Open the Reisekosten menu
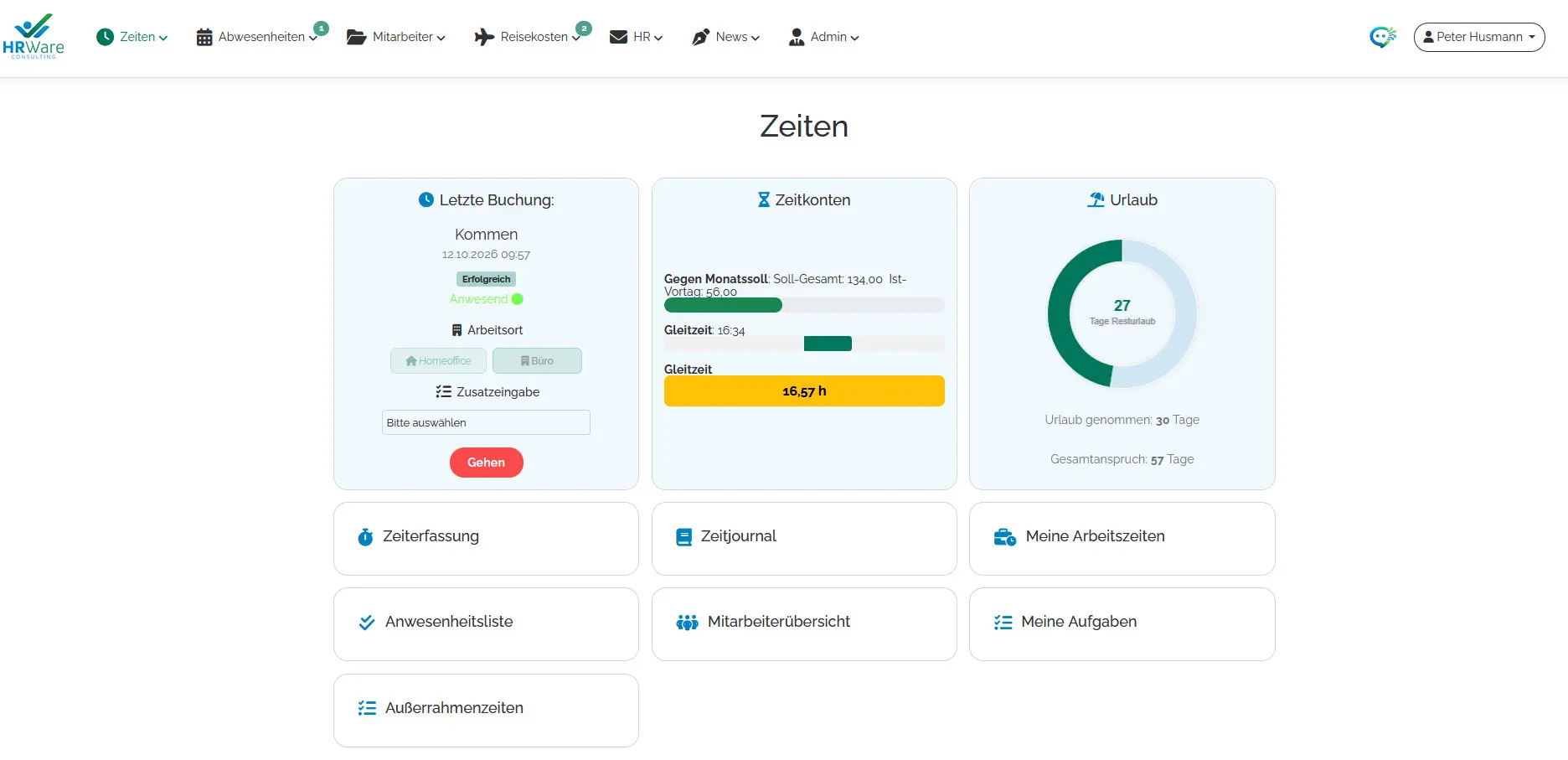The height and width of the screenshot is (760, 1568). (534, 37)
